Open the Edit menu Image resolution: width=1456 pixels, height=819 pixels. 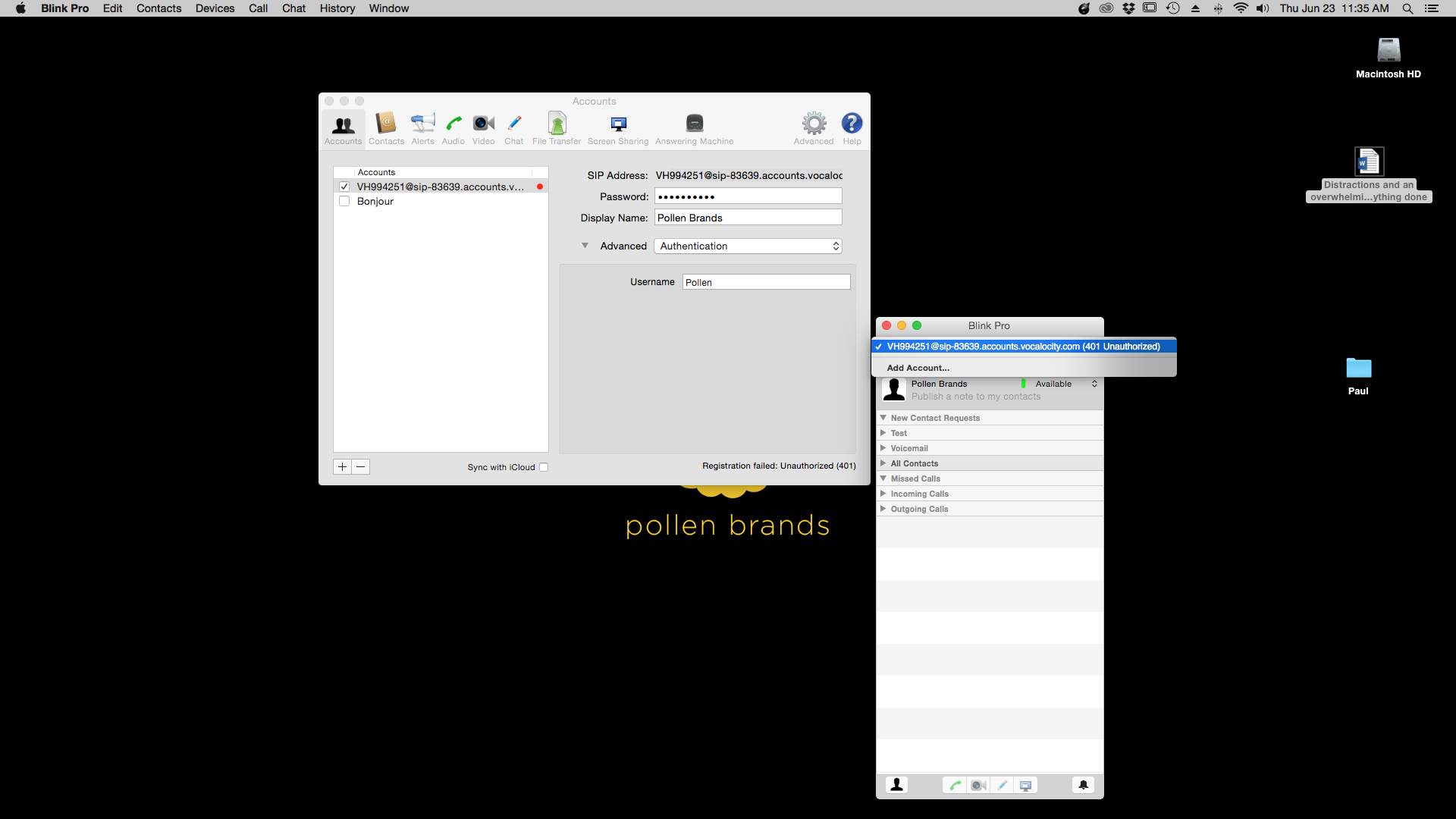pos(112,8)
